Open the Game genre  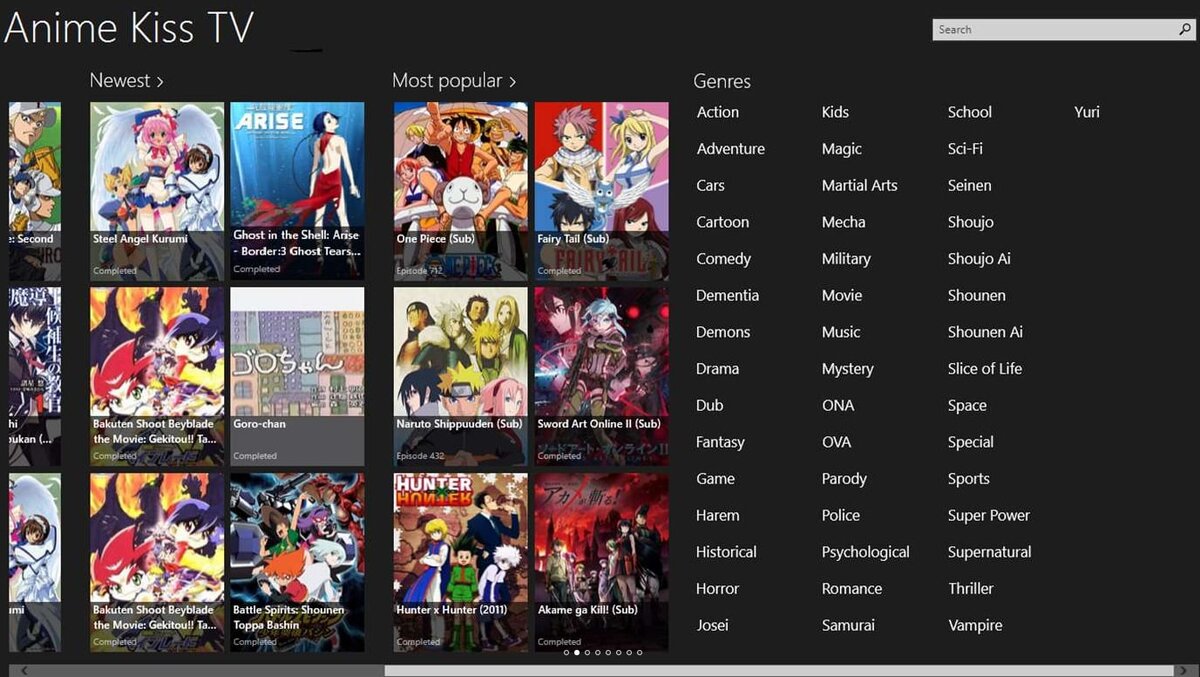click(716, 479)
